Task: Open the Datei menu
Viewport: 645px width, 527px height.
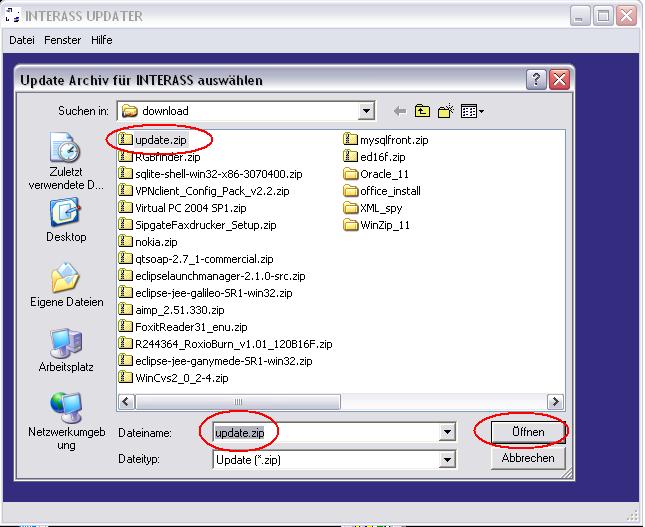Action: tap(22, 40)
